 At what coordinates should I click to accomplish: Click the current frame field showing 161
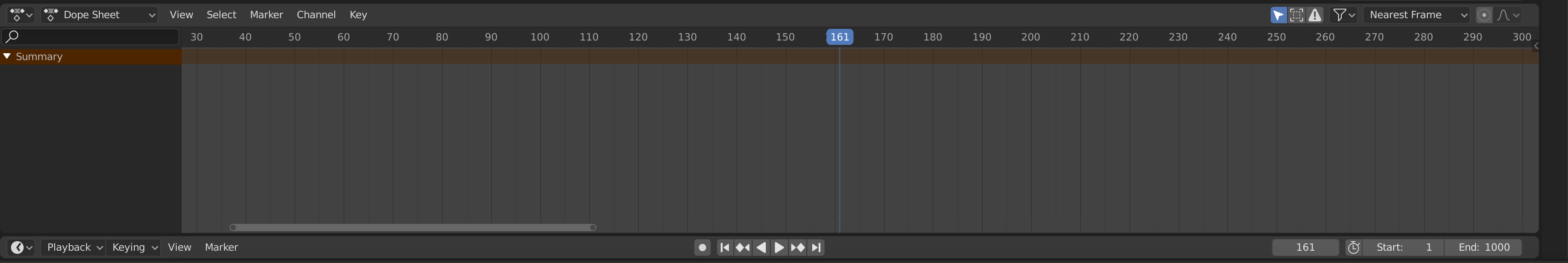1306,247
